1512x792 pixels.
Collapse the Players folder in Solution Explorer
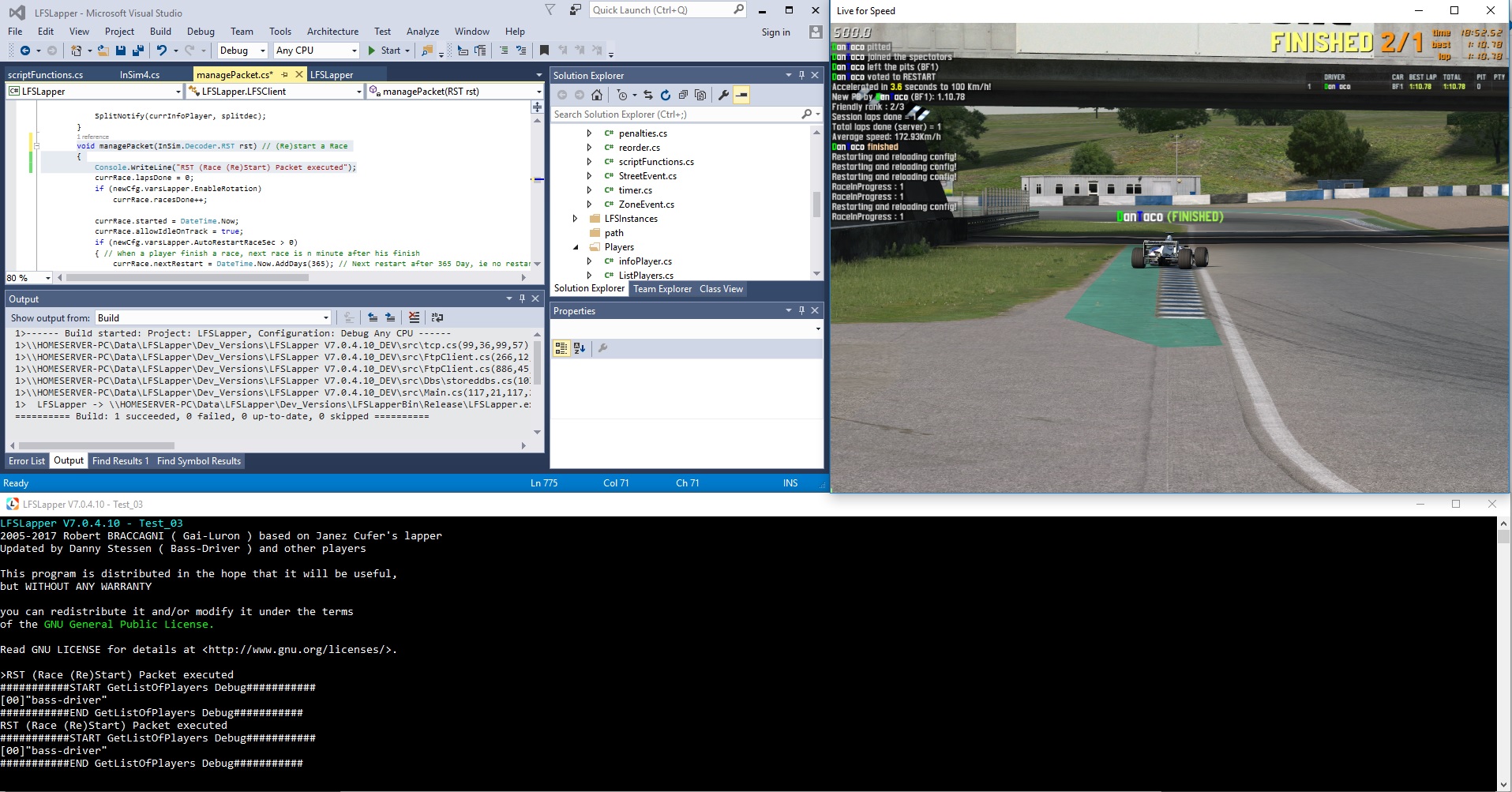coord(576,247)
